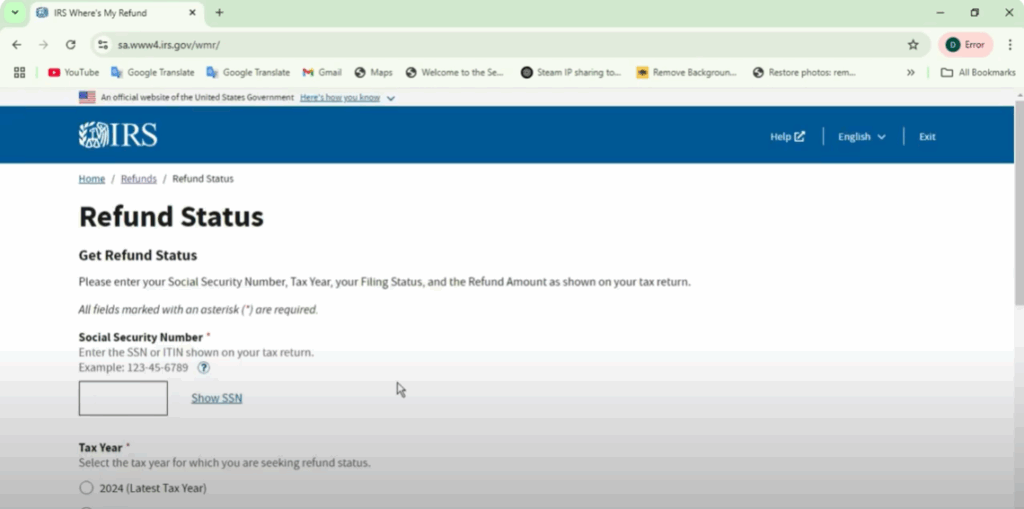Click the browser back arrow

tap(16, 44)
